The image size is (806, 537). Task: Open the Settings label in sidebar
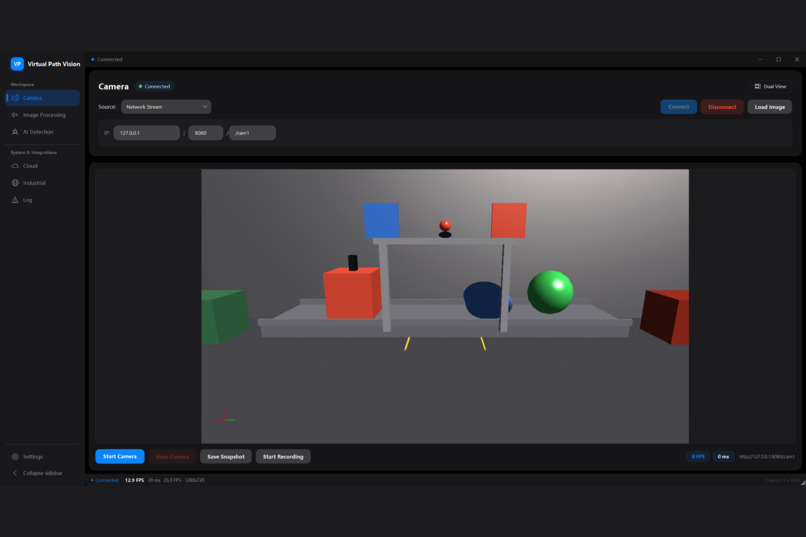tap(33, 457)
